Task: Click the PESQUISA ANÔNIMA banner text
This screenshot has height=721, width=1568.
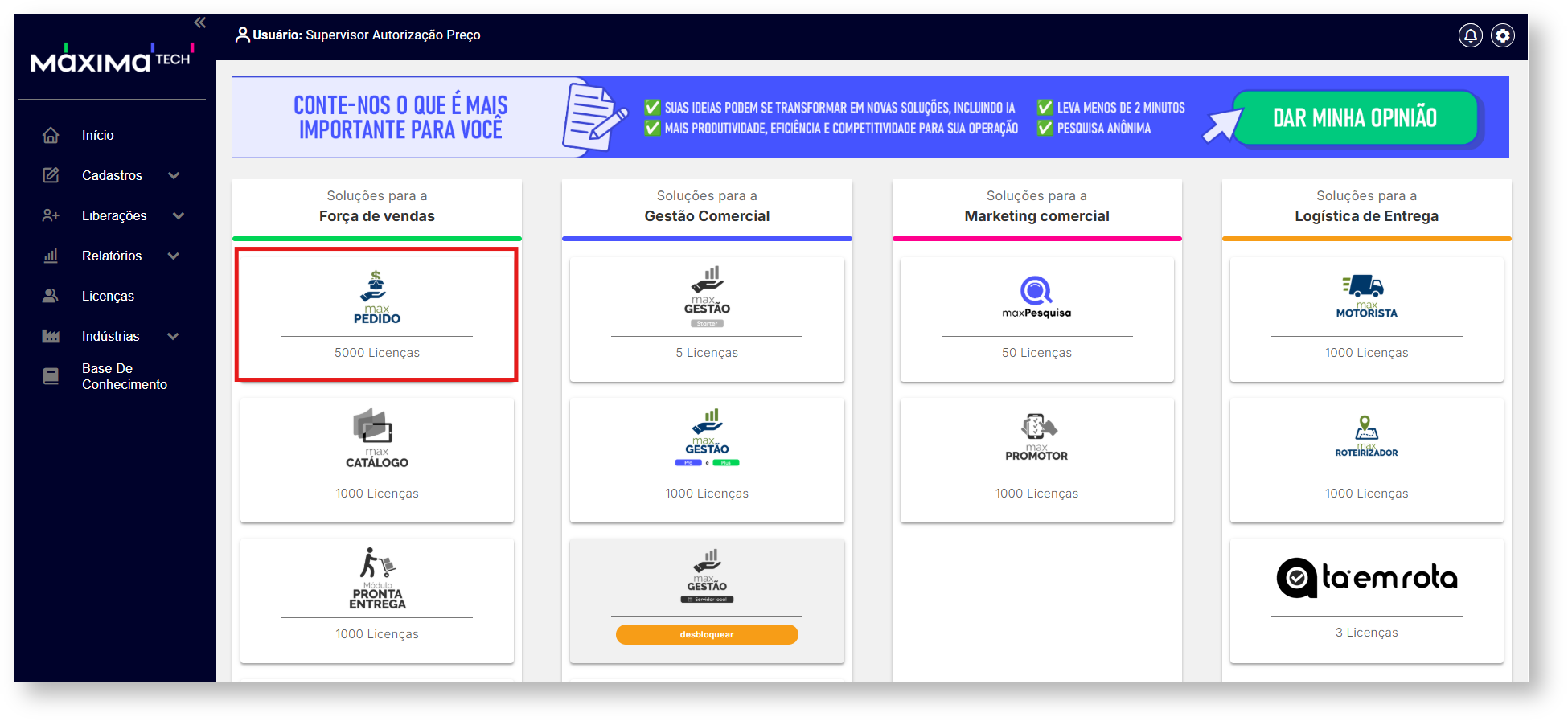Action: (1104, 128)
